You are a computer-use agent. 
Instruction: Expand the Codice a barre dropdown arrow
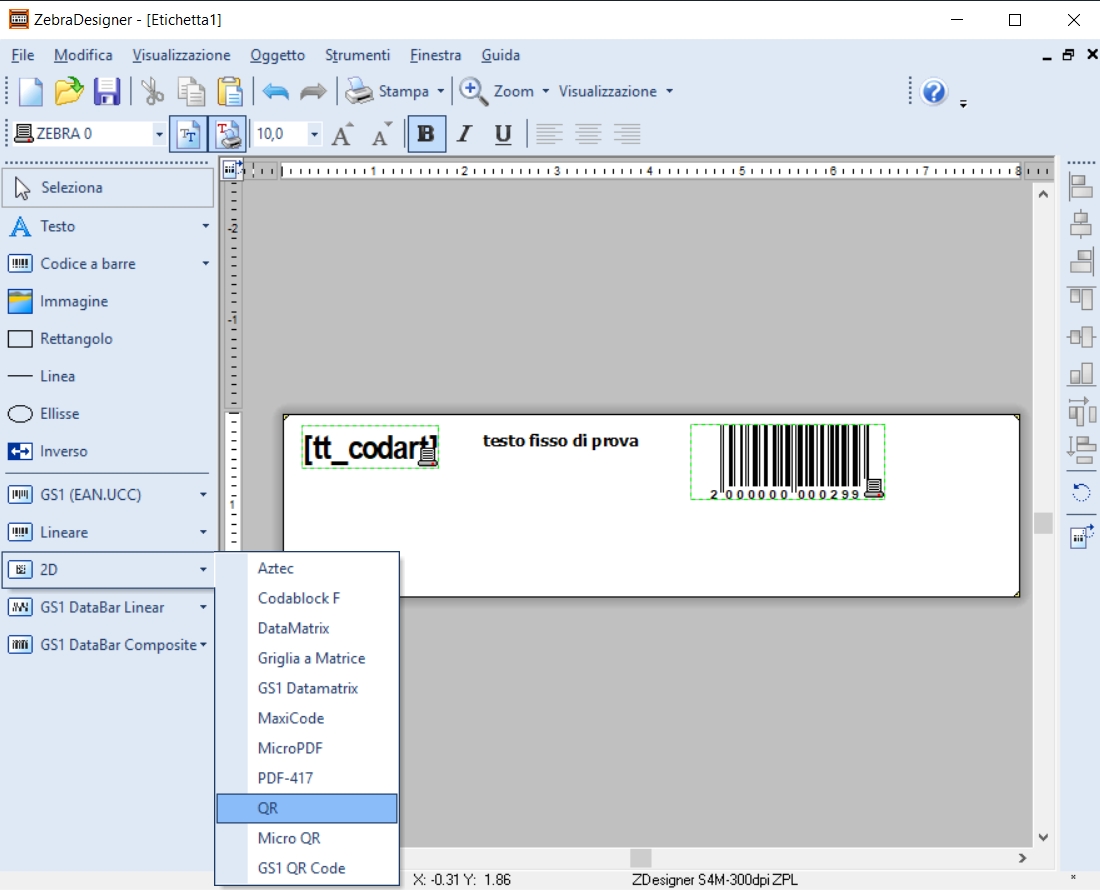(x=205, y=264)
